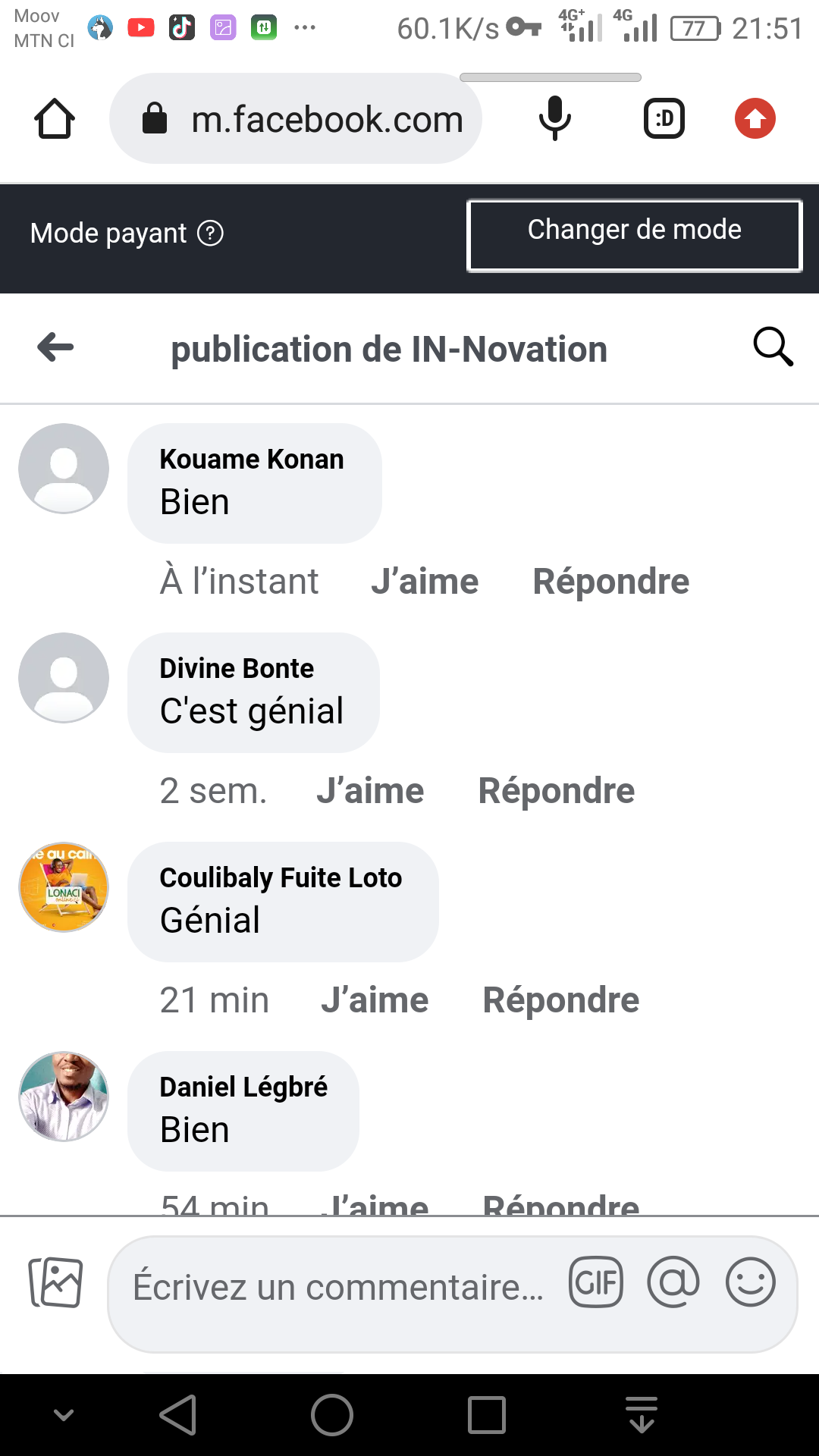Viewport: 819px width, 1456px height.
Task: Collapse navigation bar with the chevron
Action: [x=64, y=1414]
